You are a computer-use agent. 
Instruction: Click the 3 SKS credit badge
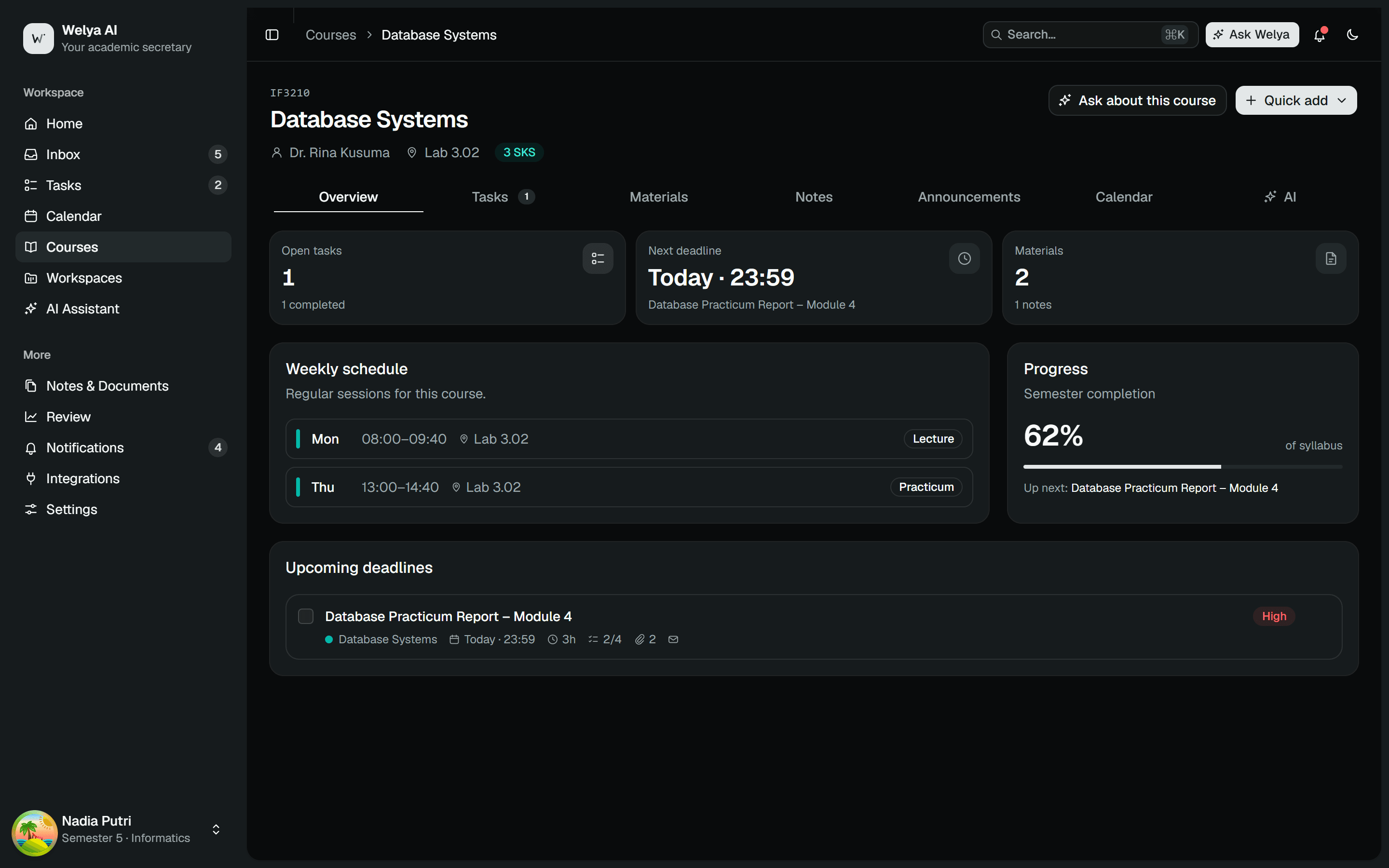click(x=519, y=152)
